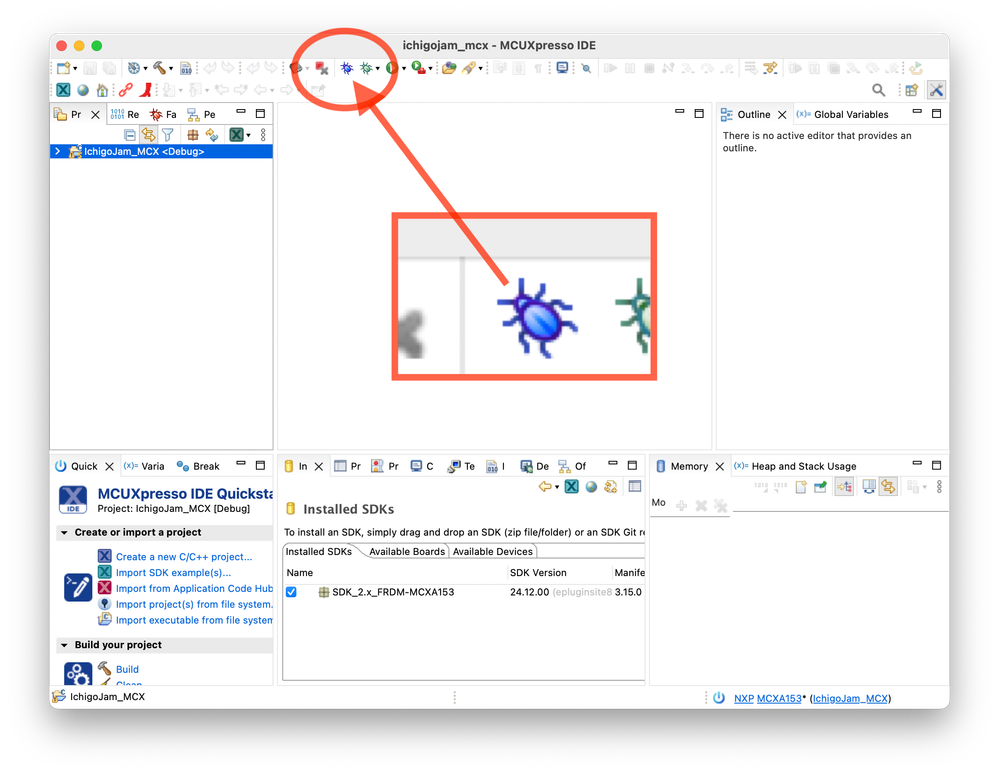Click the open folder icon next to rocket
Viewport: 999px width, 774px height.
pos(449,68)
